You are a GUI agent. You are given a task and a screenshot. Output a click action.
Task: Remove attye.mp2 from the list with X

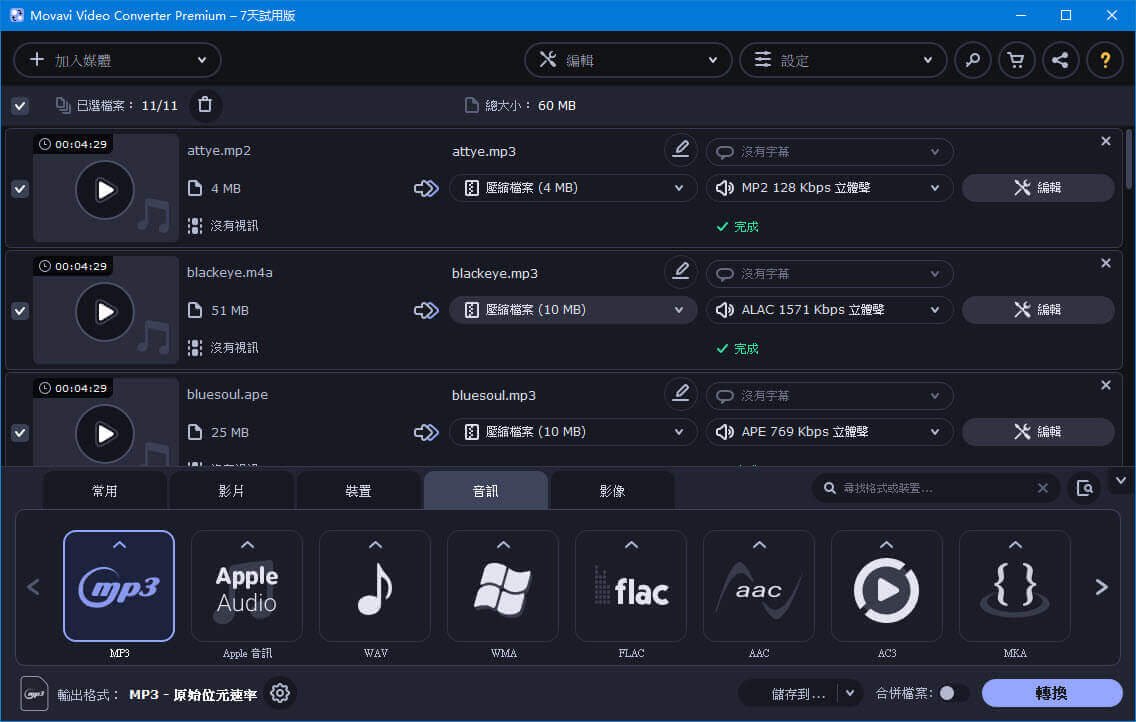1106,141
